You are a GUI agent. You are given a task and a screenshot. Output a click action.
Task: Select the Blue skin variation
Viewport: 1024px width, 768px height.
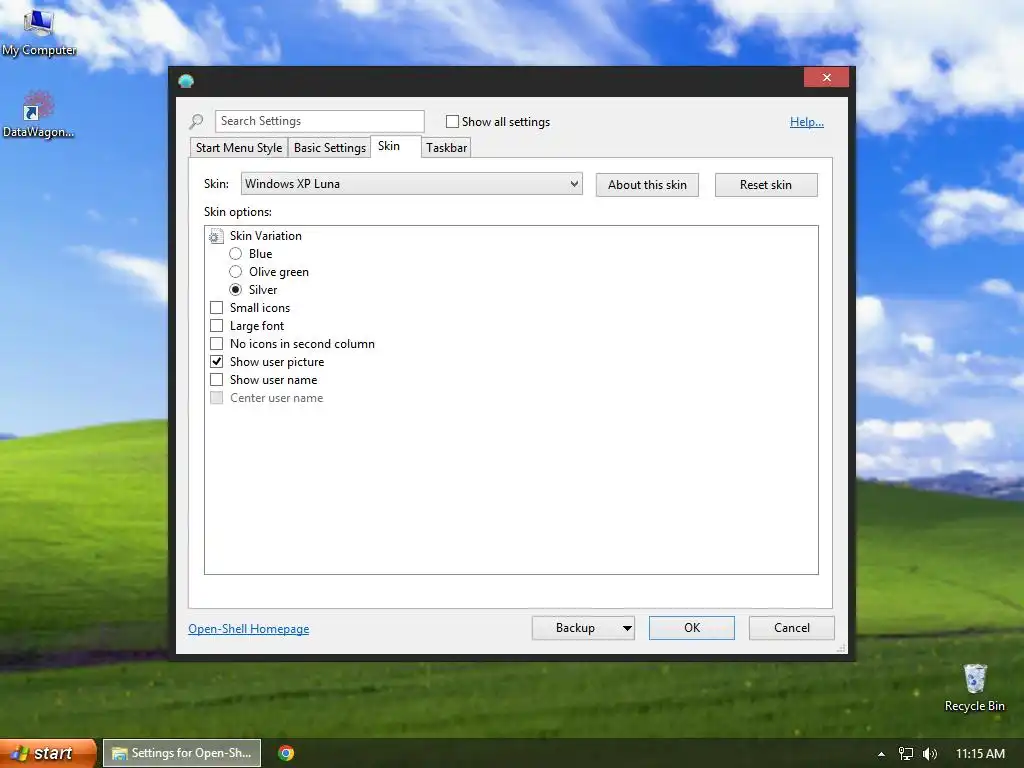(236, 254)
